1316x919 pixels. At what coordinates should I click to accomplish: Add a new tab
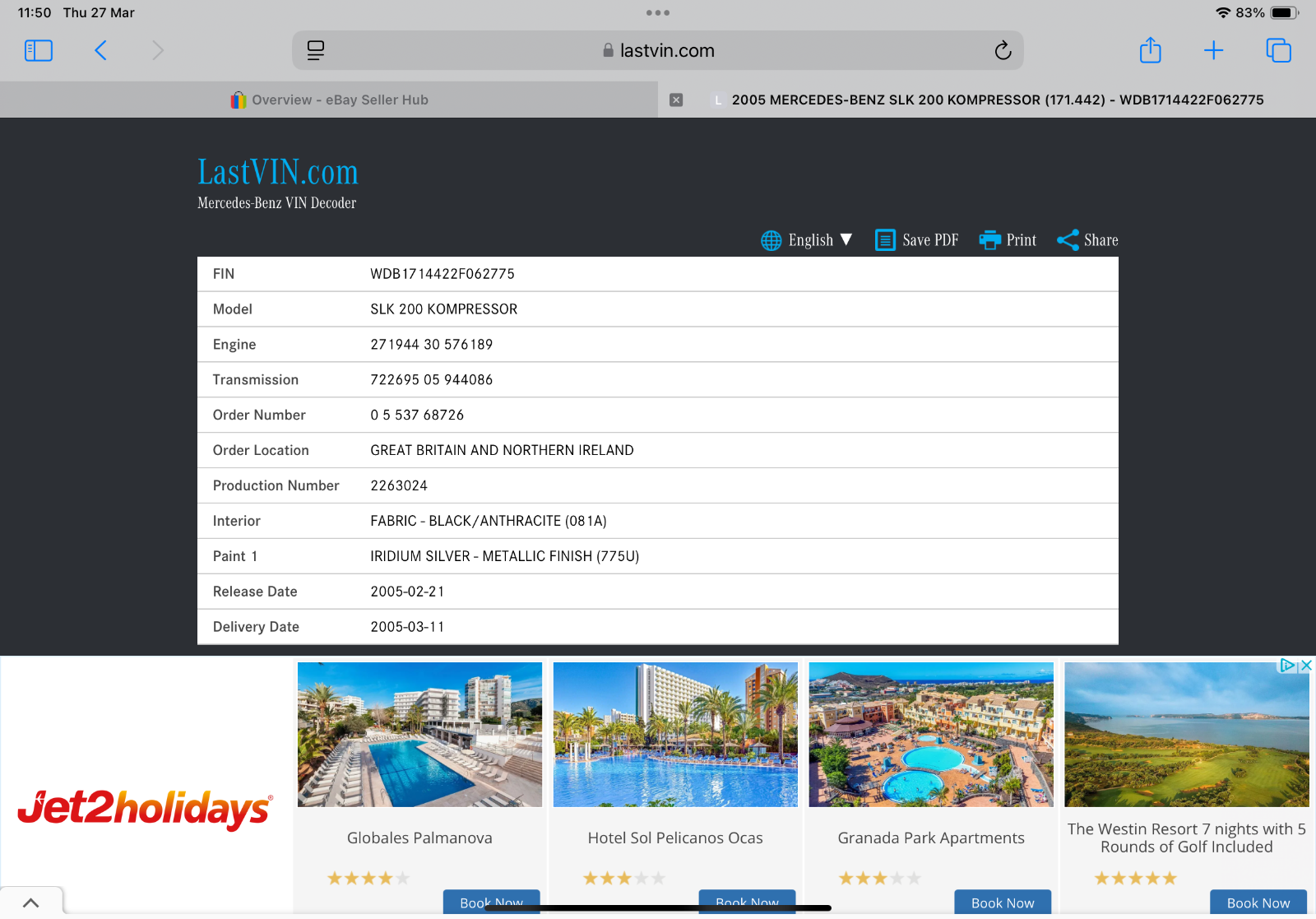coord(1213,51)
